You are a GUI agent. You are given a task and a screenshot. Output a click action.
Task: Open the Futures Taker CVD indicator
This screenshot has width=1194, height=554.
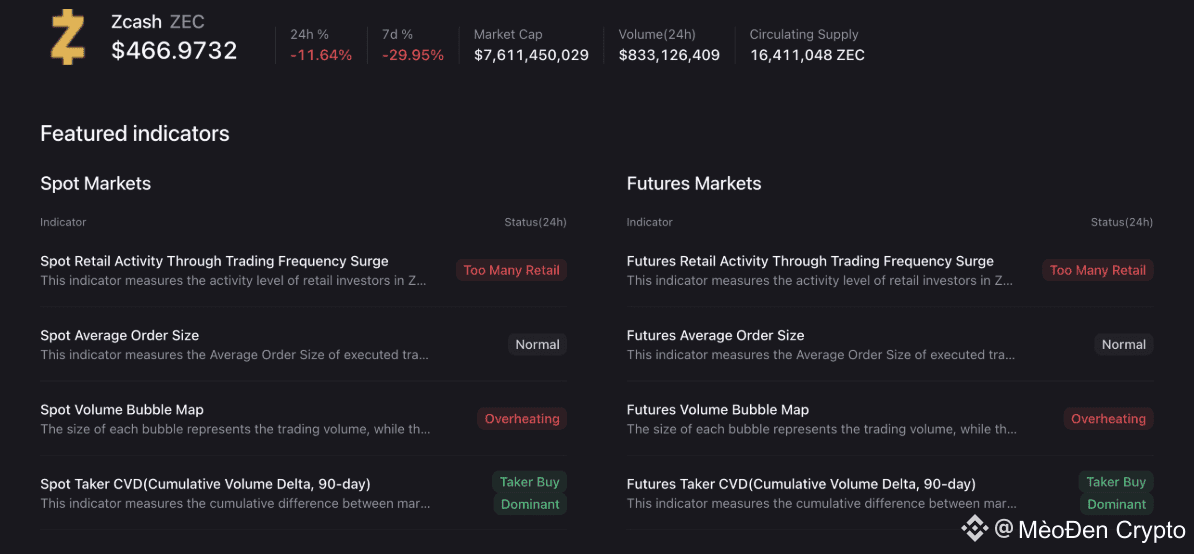click(x=801, y=484)
